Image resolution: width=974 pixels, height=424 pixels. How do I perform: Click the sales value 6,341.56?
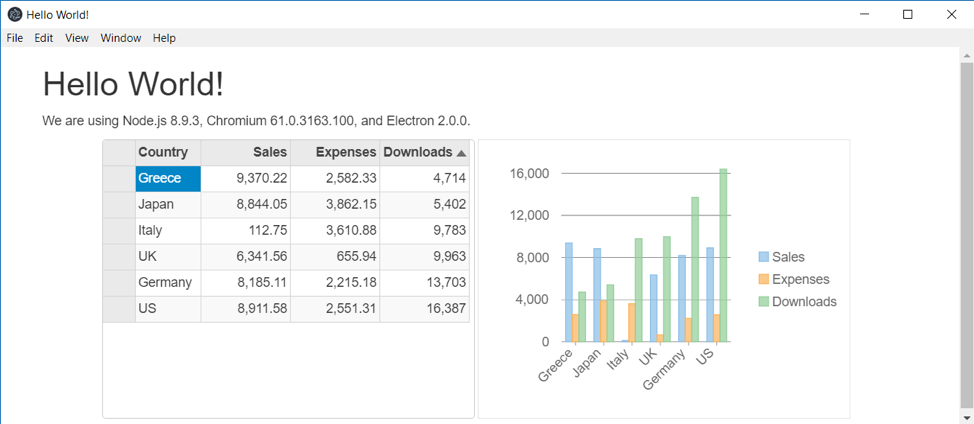tap(245, 257)
